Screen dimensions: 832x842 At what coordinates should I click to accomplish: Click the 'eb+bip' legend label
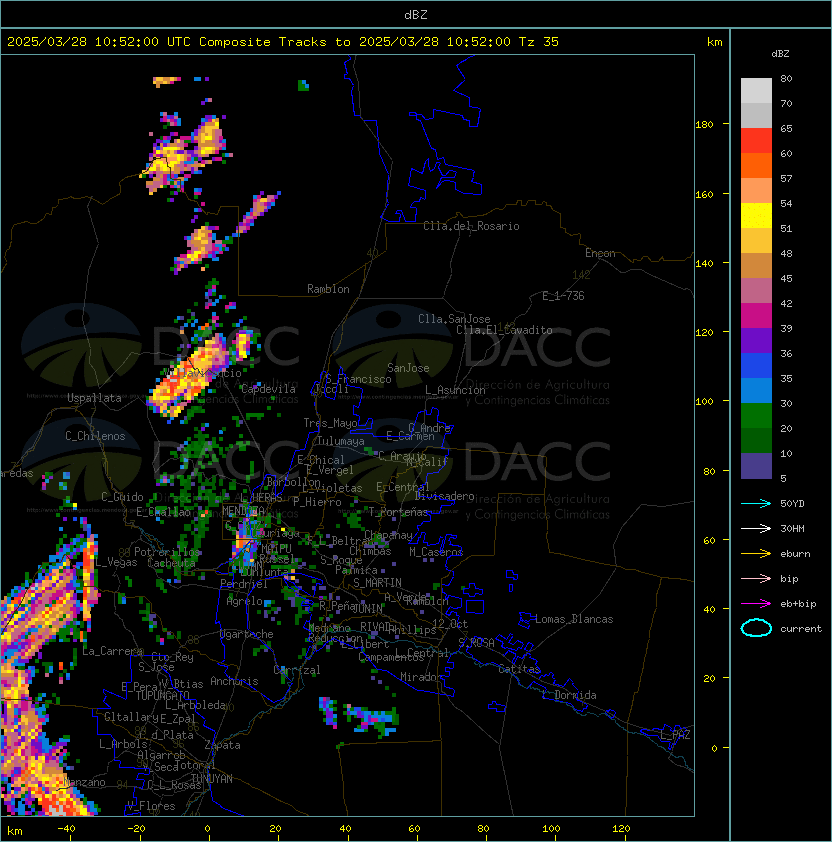[x=798, y=604]
